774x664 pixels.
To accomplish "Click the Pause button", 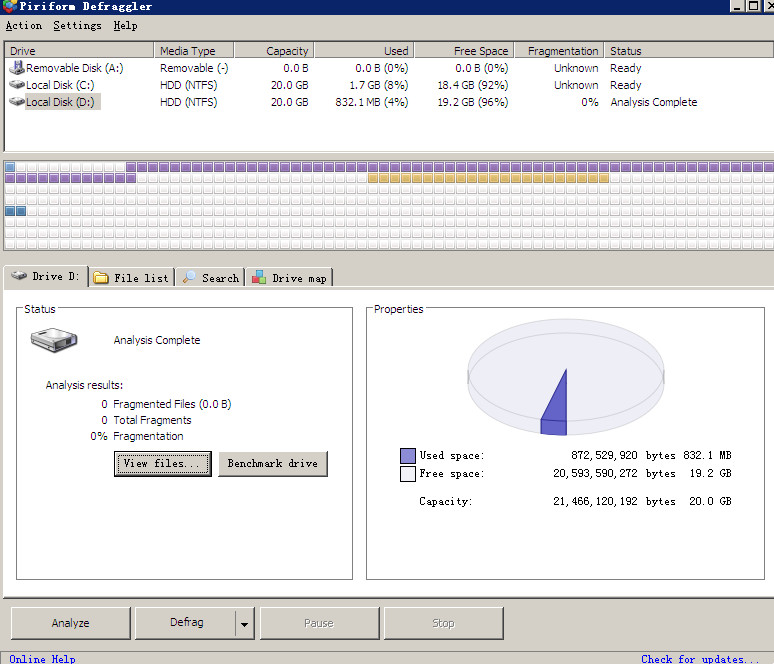I will (319, 623).
